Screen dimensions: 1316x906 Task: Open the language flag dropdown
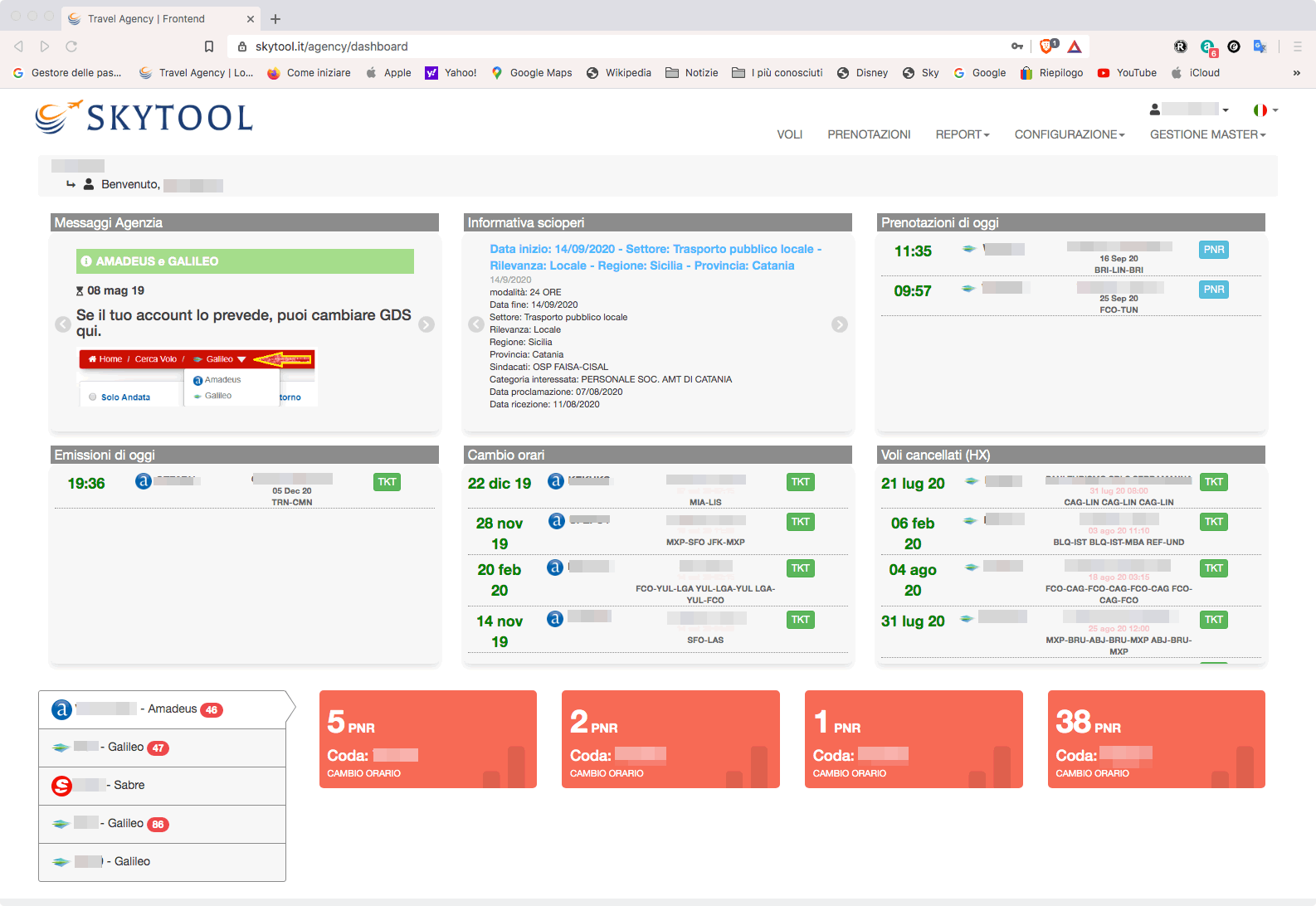(1265, 110)
